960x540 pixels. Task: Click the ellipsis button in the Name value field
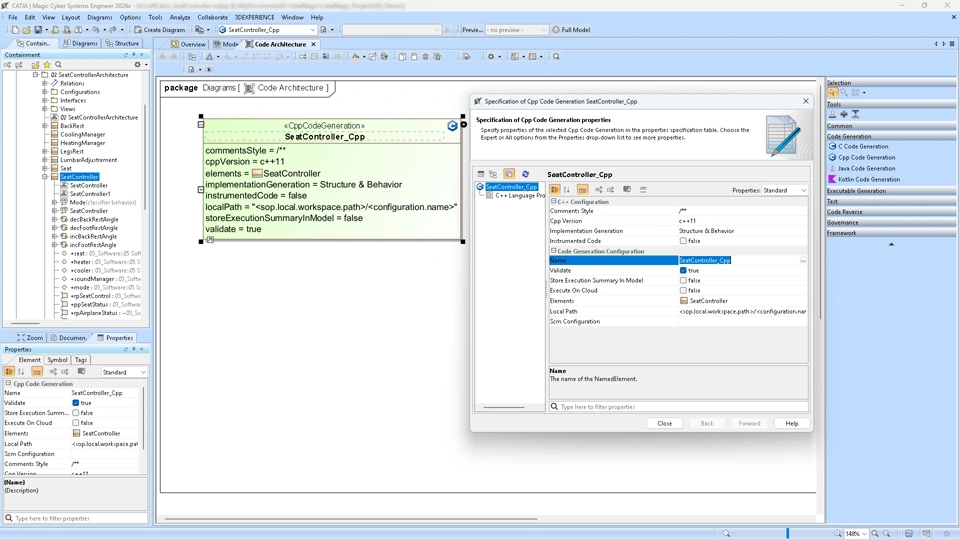click(x=803, y=260)
